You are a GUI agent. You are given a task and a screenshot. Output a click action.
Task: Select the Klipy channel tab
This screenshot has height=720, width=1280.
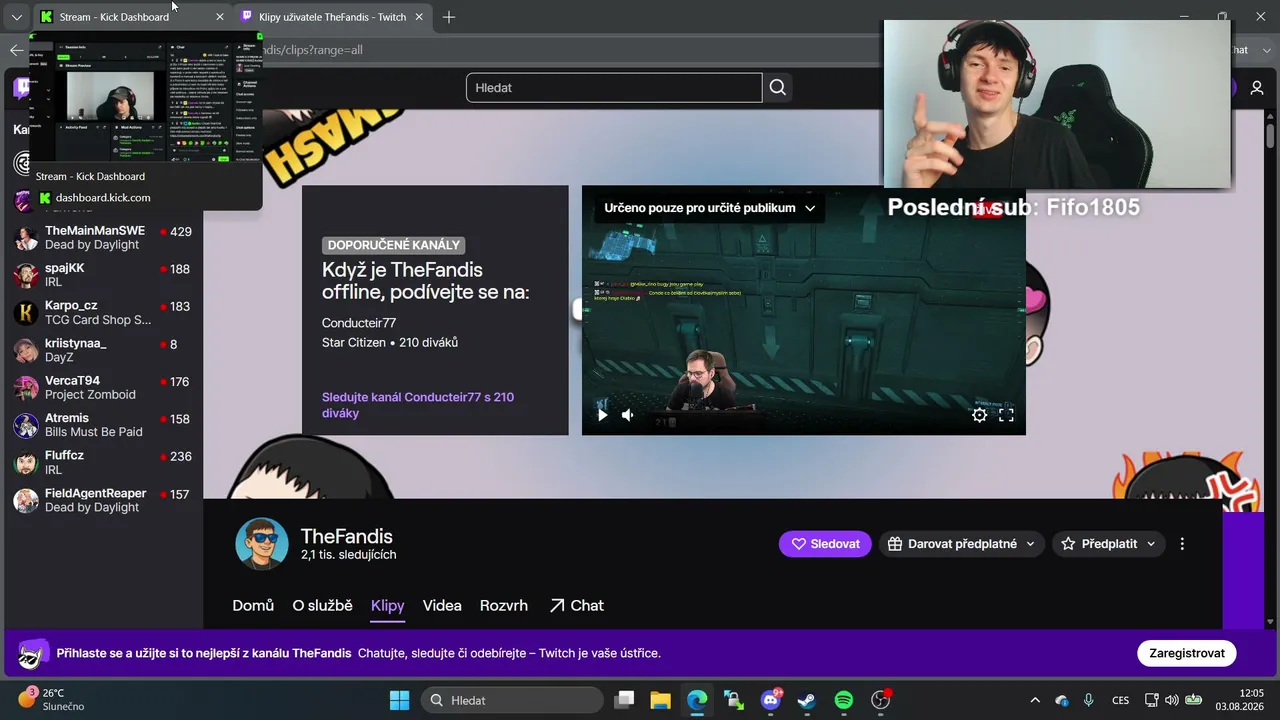(388, 605)
